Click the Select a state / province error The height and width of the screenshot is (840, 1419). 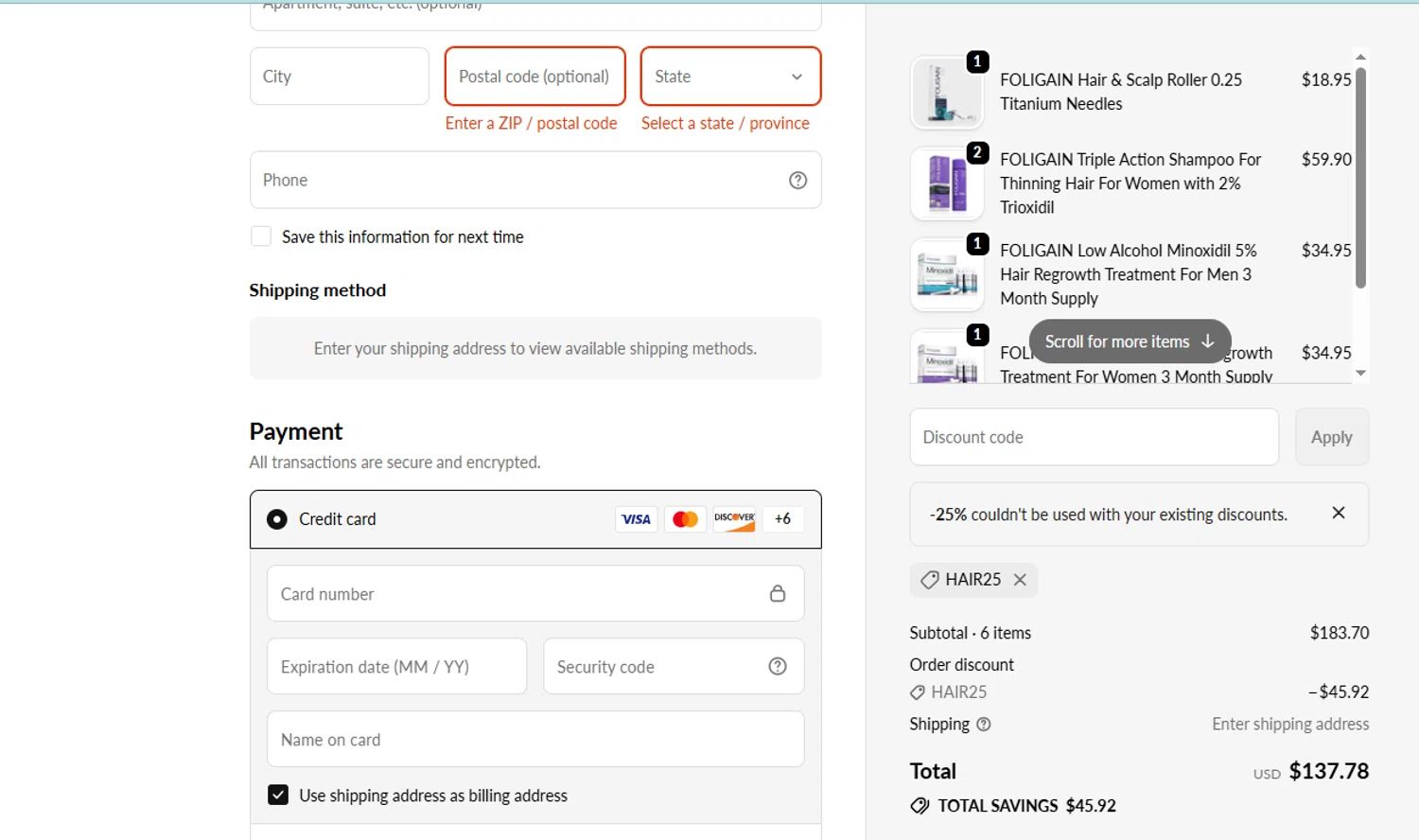click(725, 123)
